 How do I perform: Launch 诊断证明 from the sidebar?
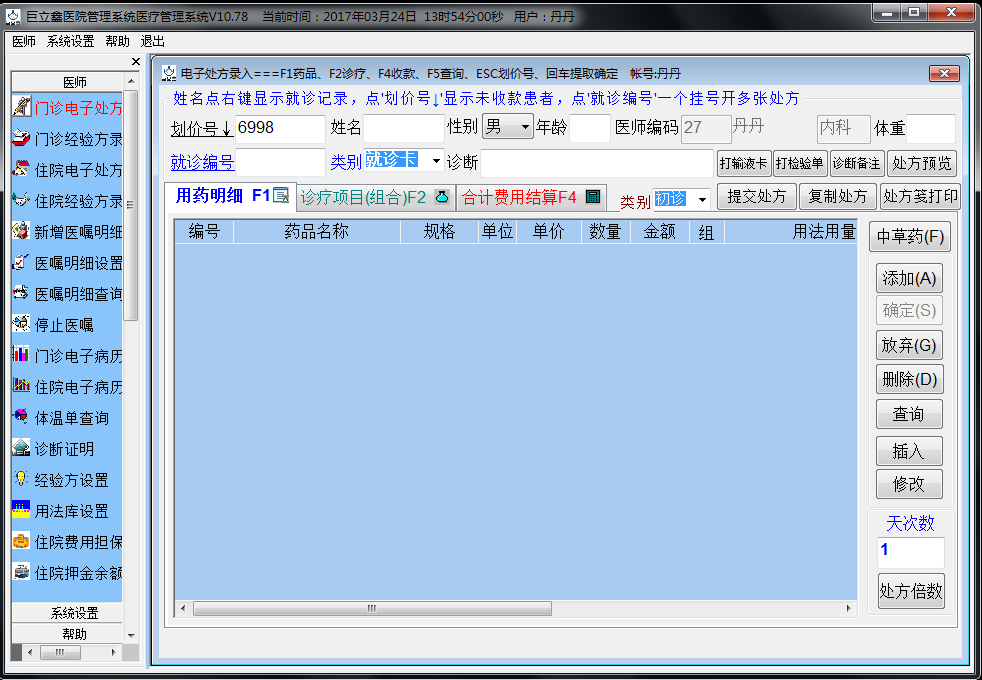click(64, 449)
